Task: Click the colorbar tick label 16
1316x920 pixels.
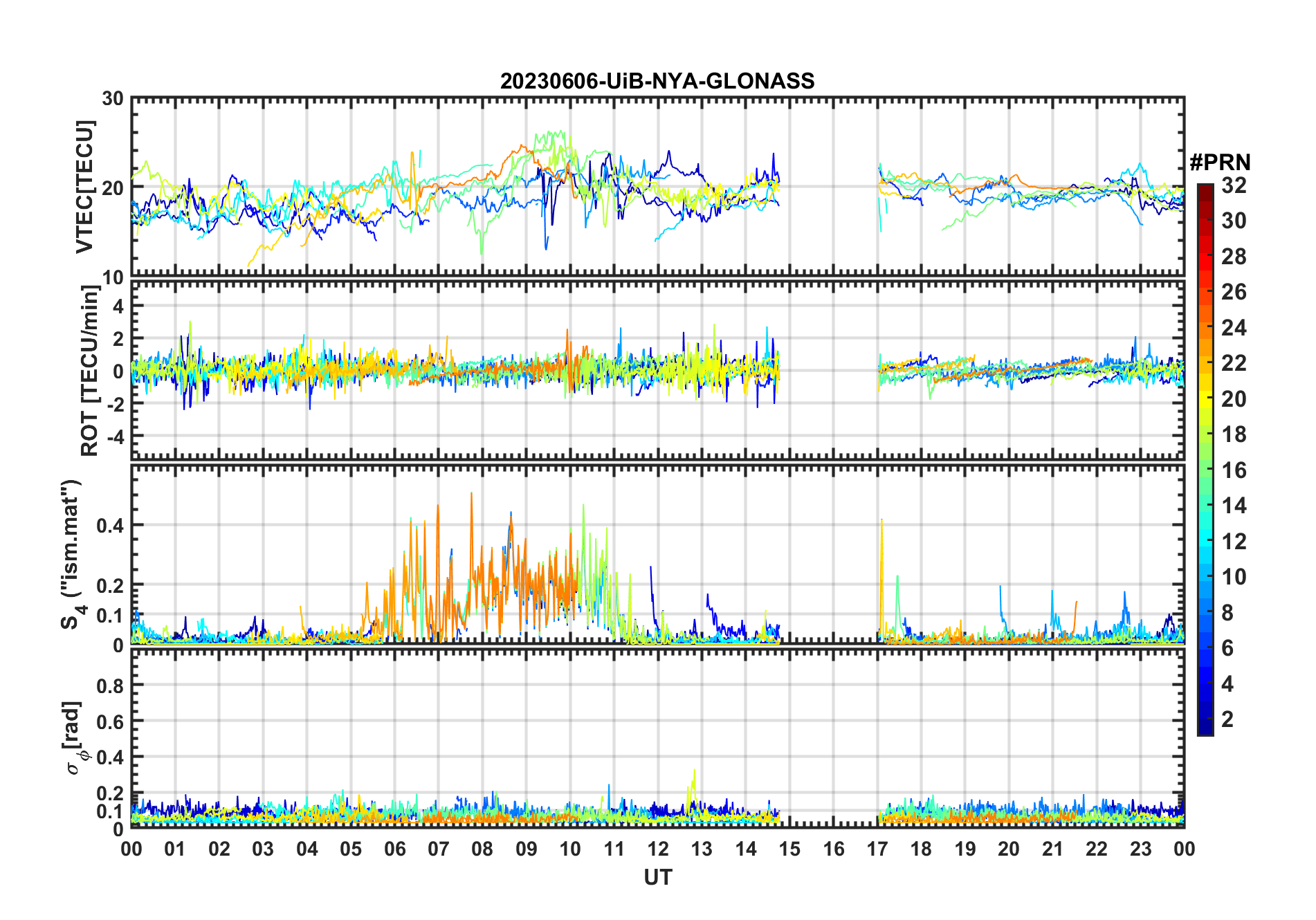Action: point(1234,470)
